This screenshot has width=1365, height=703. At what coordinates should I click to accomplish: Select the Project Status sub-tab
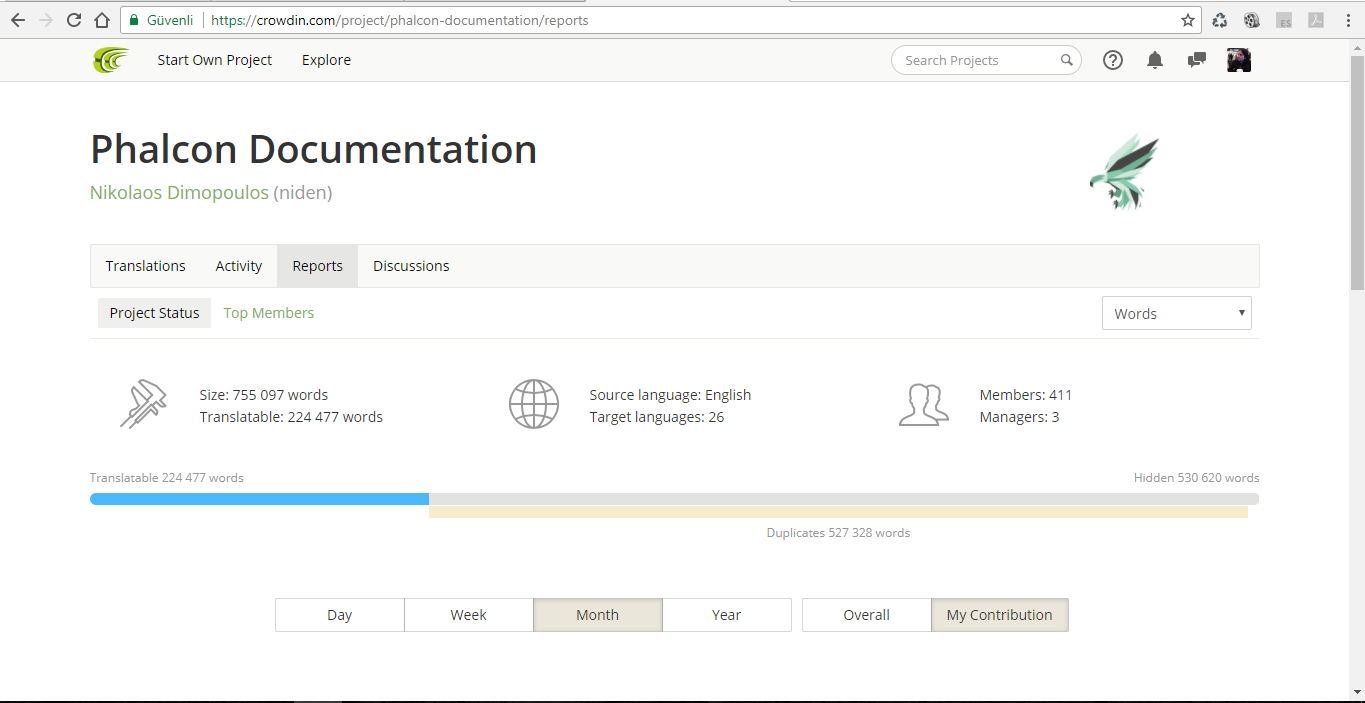(x=155, y=313)
